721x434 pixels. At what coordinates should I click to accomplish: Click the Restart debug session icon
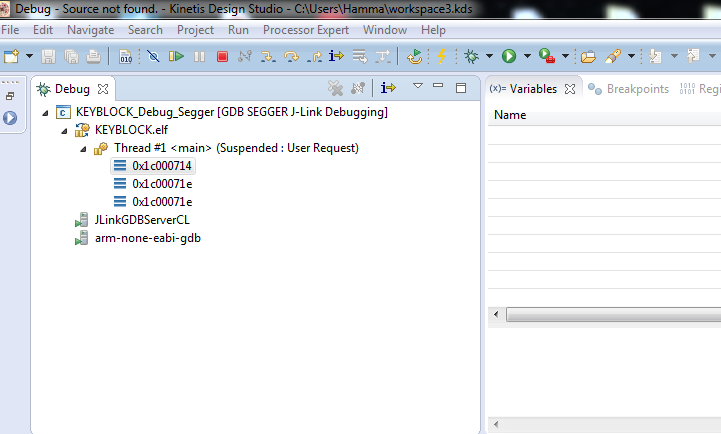point(414,57)
